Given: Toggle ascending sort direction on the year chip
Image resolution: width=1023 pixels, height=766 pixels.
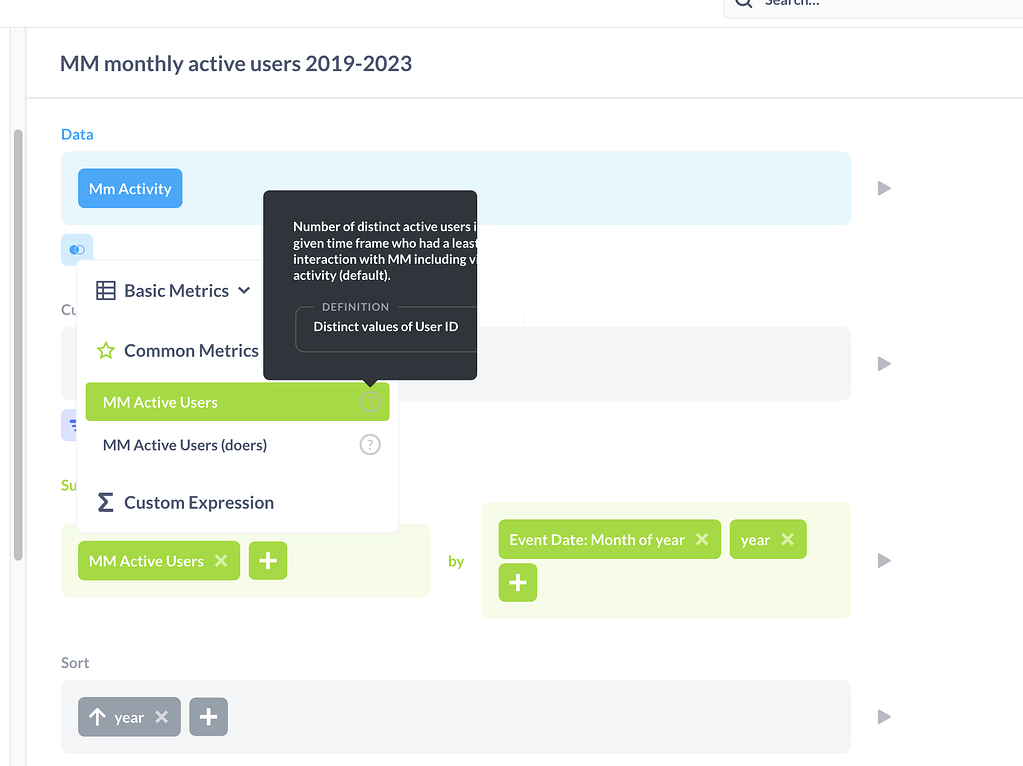Looking at the screenshot, I should (x=98, y=716).
